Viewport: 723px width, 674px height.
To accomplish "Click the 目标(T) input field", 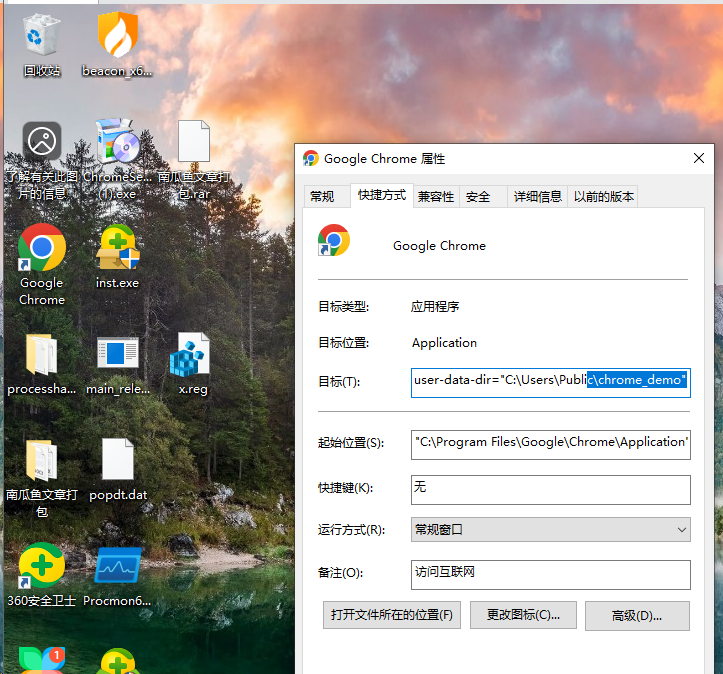I will coord(551,383).
